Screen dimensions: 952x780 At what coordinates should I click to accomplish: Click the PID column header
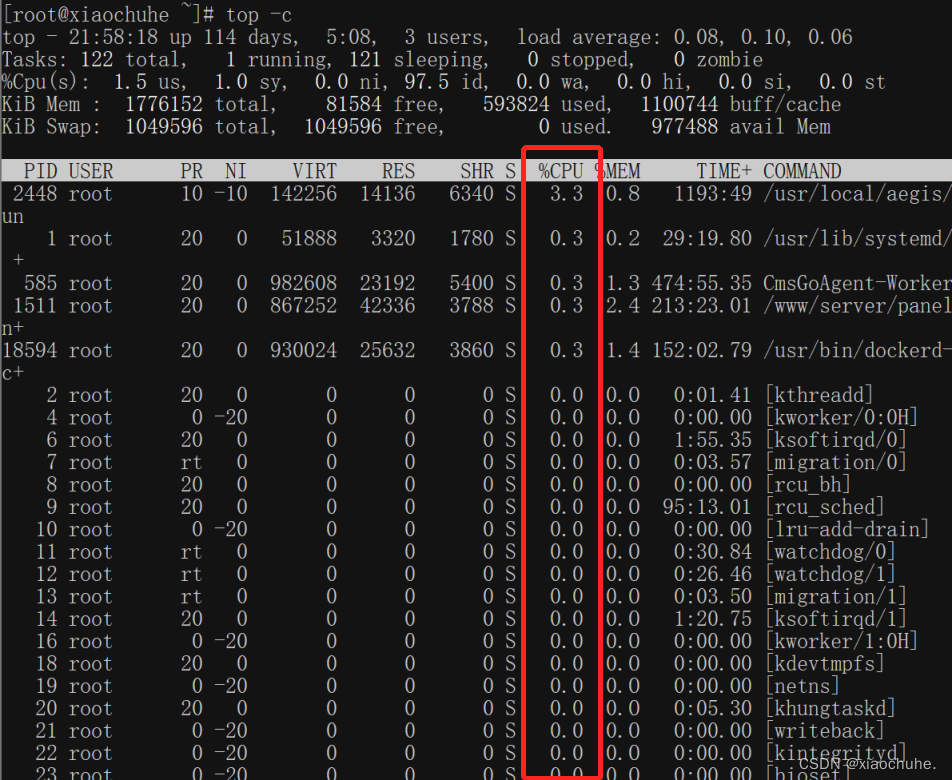[40, 171]
